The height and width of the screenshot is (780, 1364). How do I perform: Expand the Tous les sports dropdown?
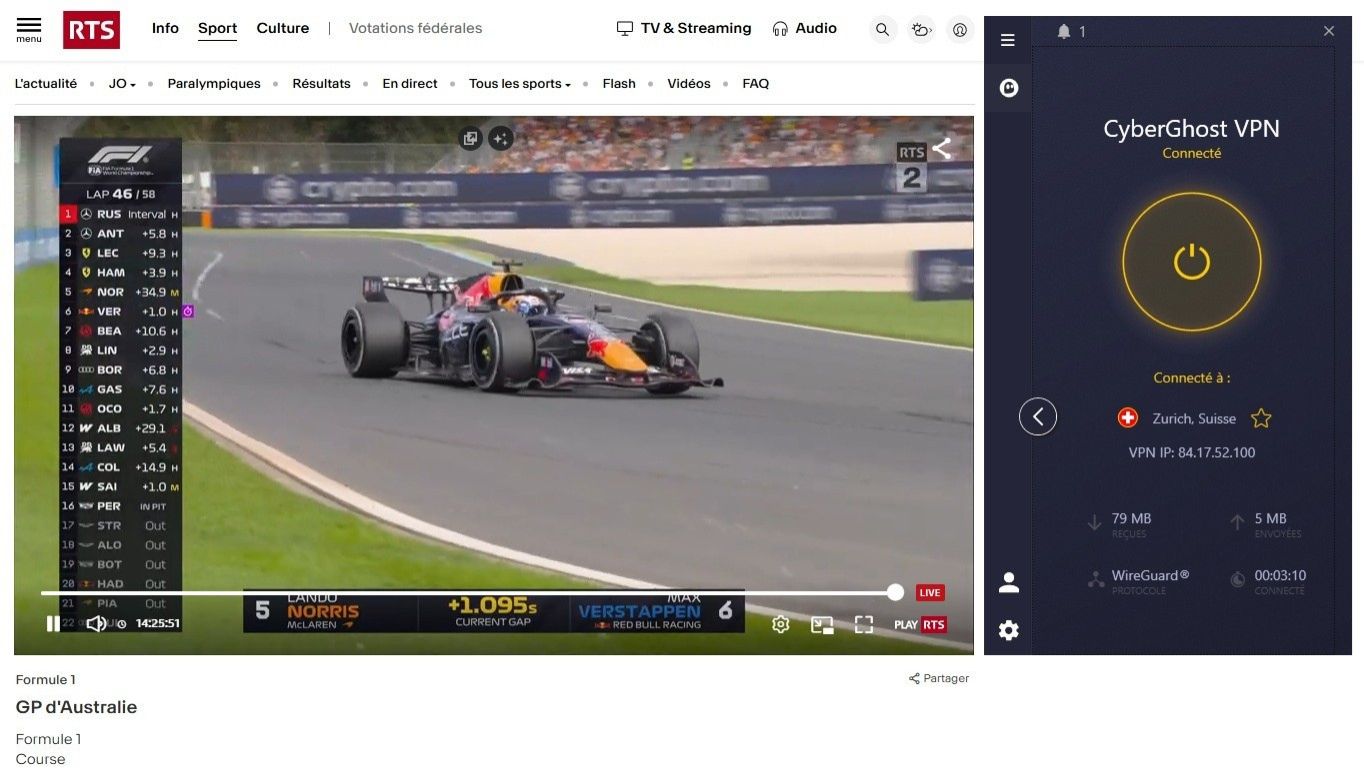(x=519, y=84)
